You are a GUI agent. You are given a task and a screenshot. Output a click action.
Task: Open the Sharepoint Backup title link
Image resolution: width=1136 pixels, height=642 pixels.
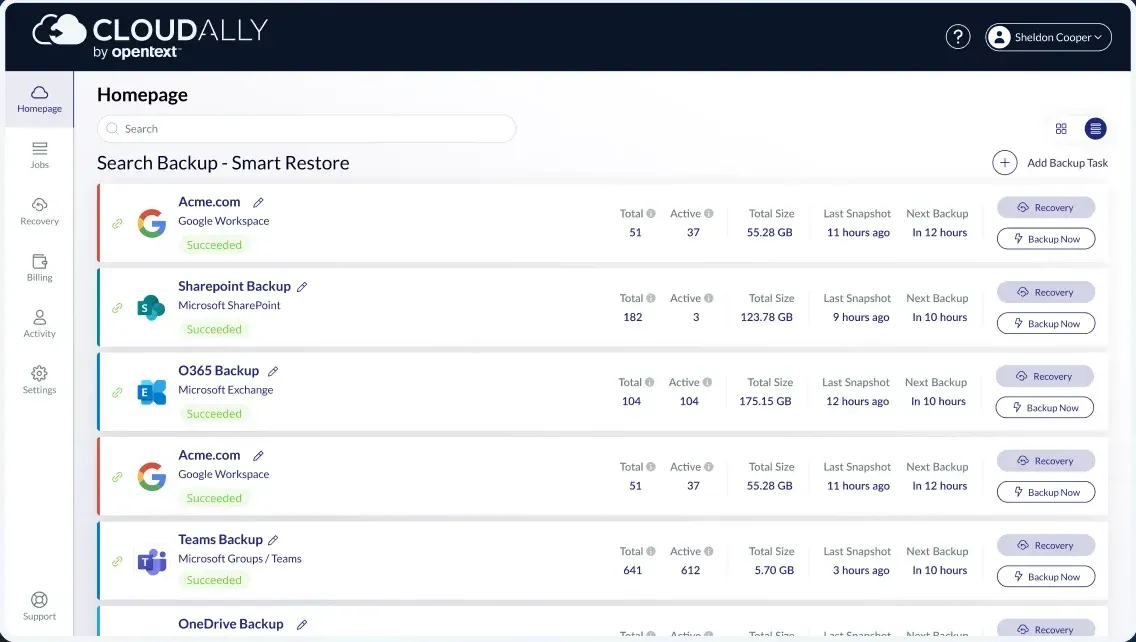click(x=234, y=286)
